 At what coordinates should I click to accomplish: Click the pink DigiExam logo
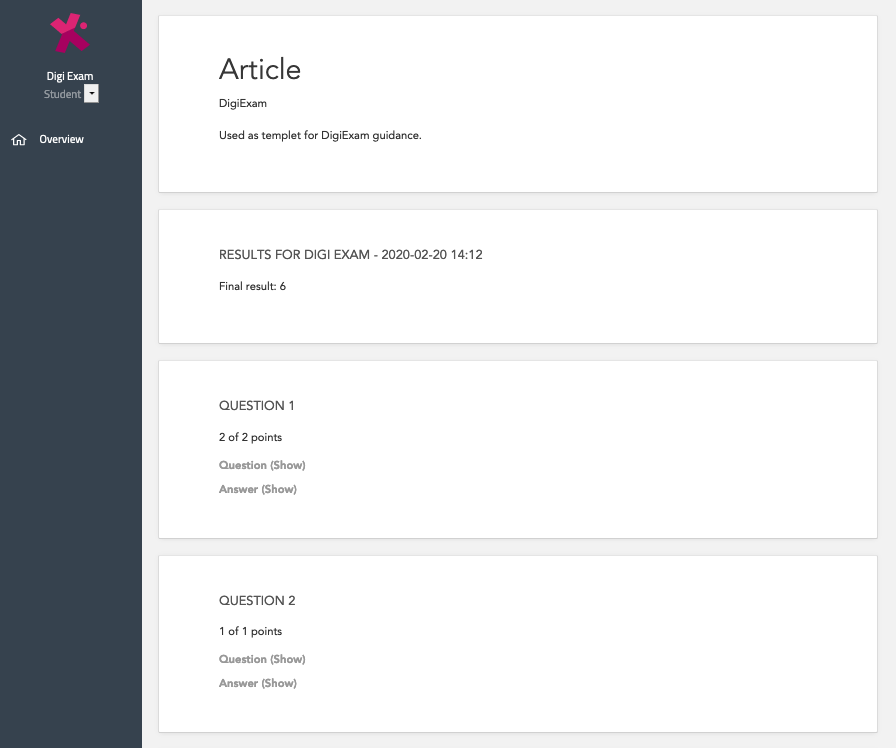(x=70, y=33)
